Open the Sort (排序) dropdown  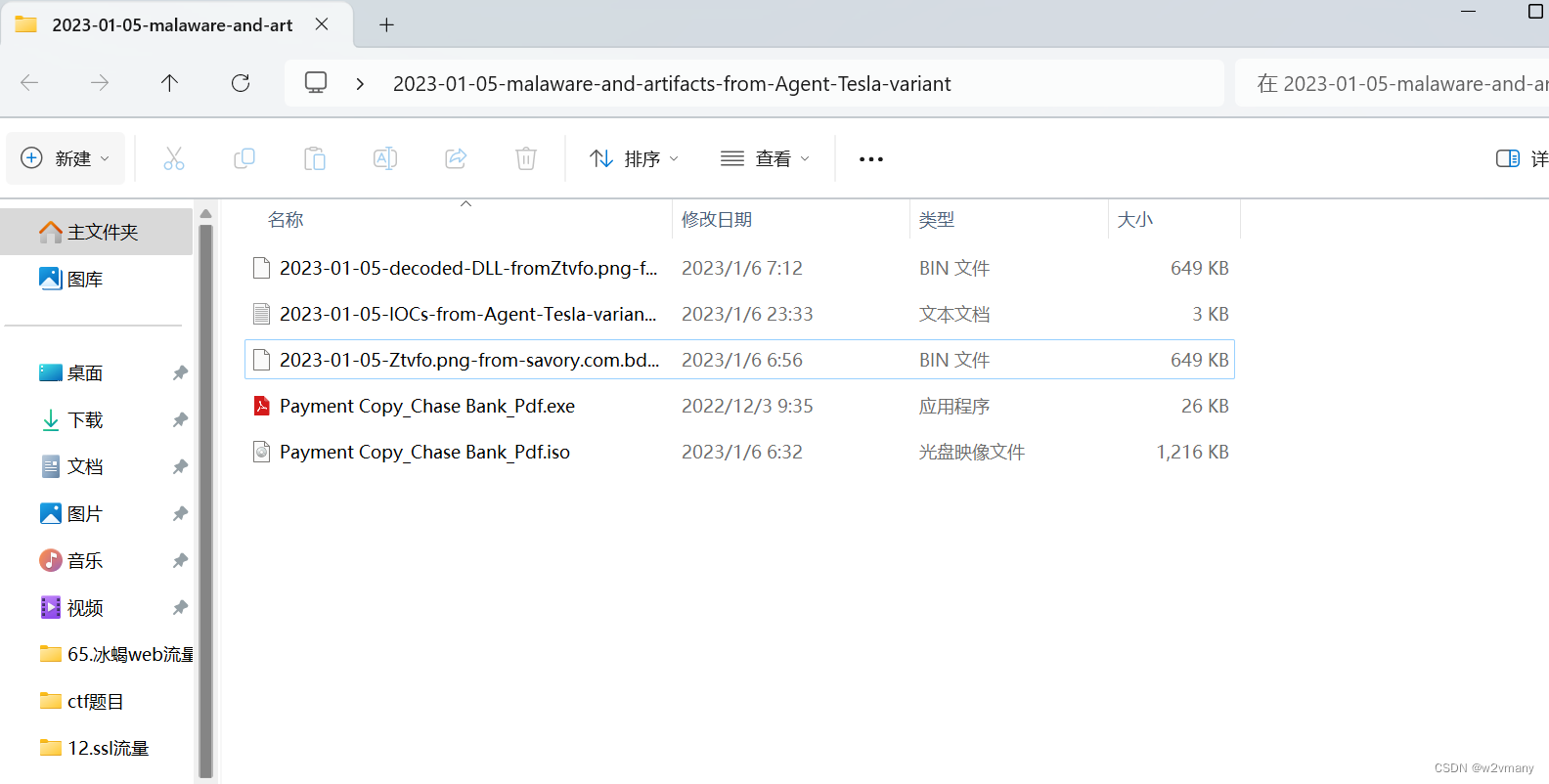[x=635, y=158]
